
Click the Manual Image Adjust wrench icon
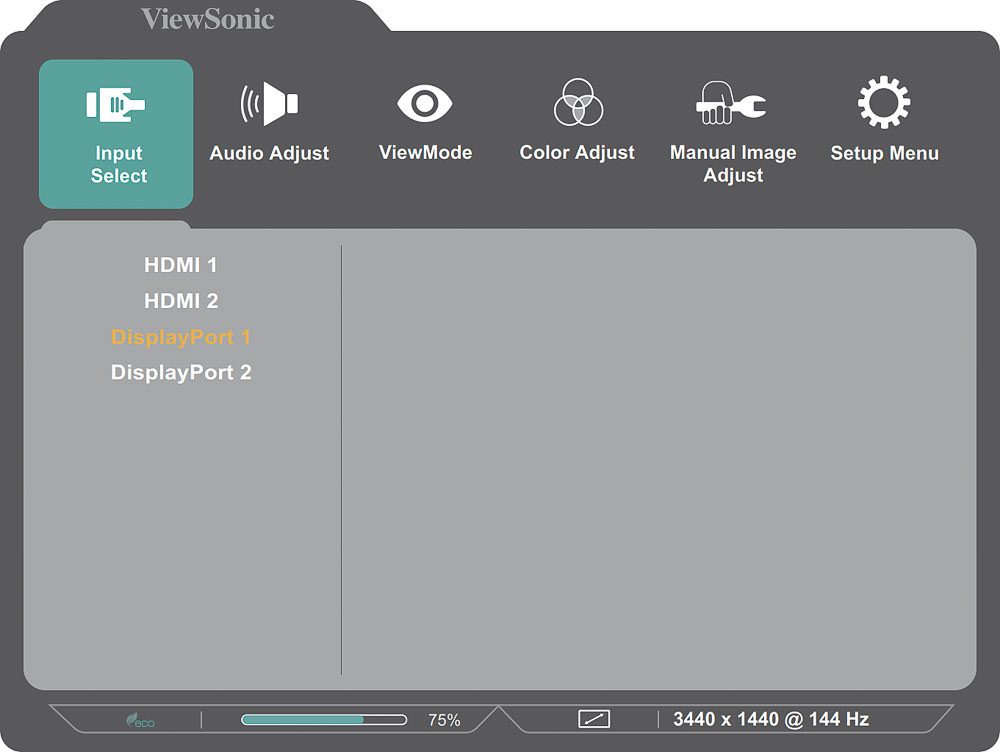coord(732,104)
